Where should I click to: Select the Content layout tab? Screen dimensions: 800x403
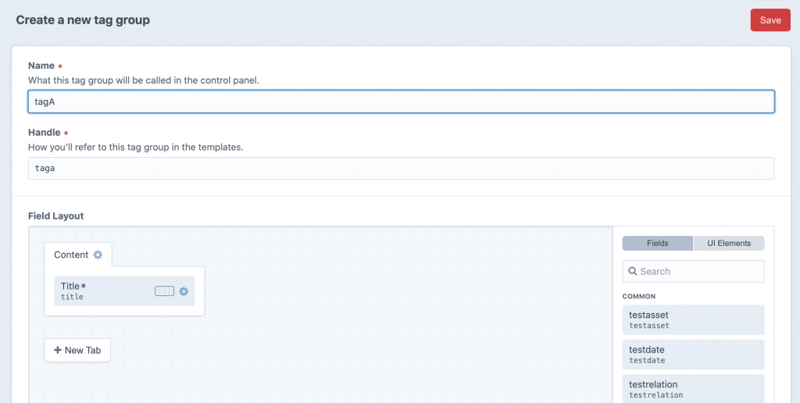[71, 255]
